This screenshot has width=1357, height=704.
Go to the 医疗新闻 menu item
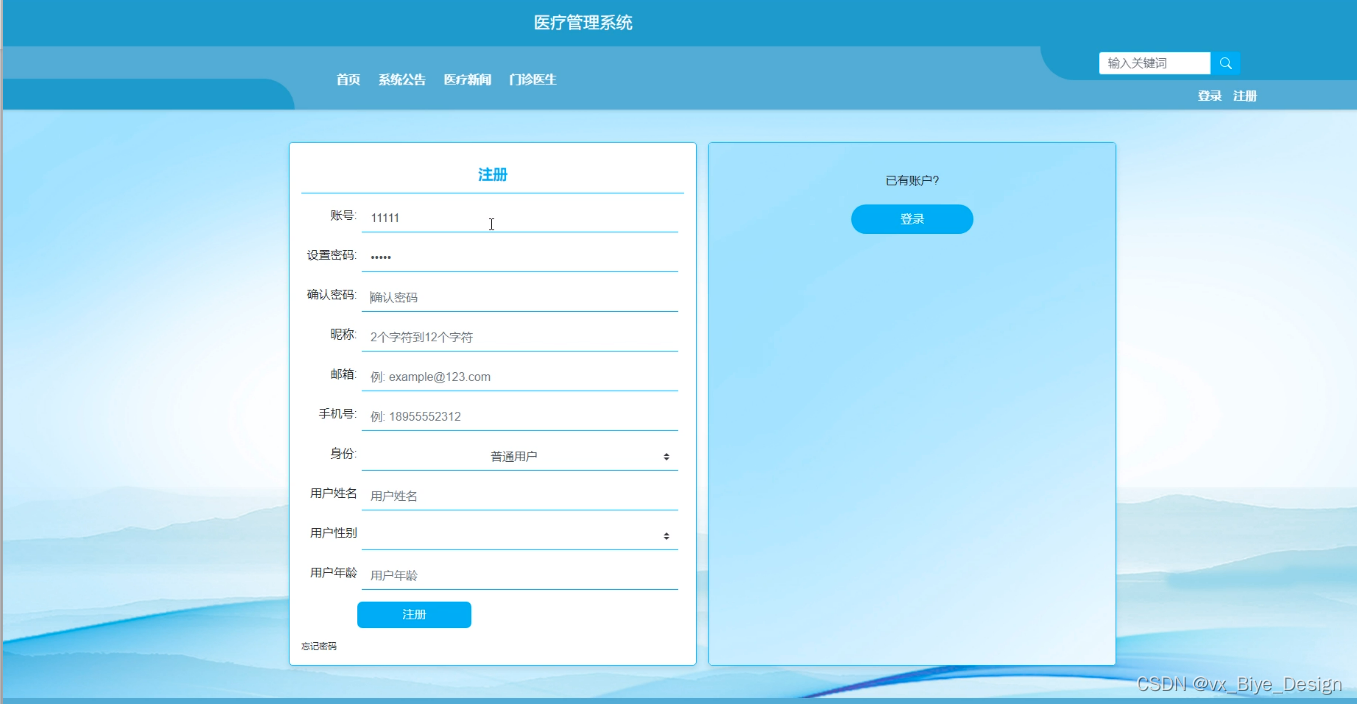pyautogui.click(x=468, y=80)
